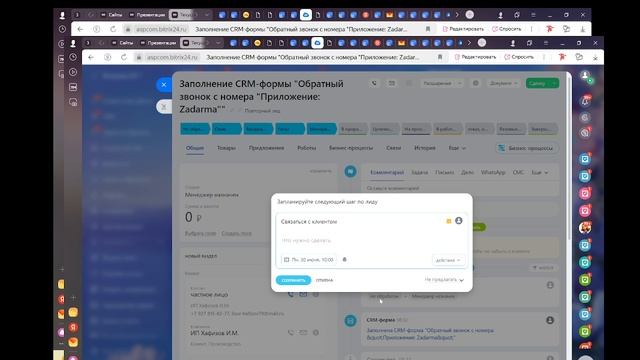Click the bell reminder icon in the dialog
The image size is (640, 360).
344,260
